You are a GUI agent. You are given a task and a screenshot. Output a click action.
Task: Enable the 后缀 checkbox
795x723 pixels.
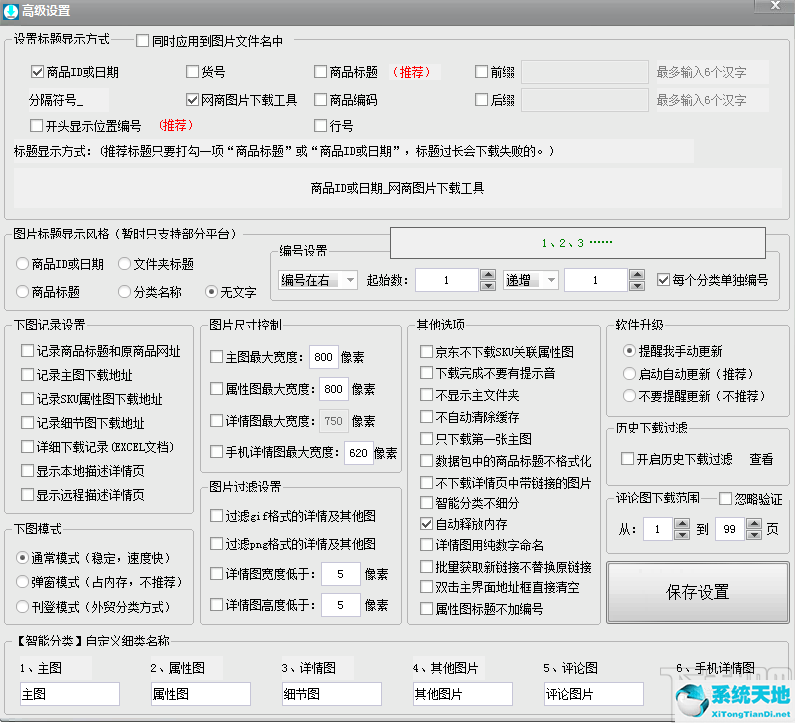click(481, 99)
